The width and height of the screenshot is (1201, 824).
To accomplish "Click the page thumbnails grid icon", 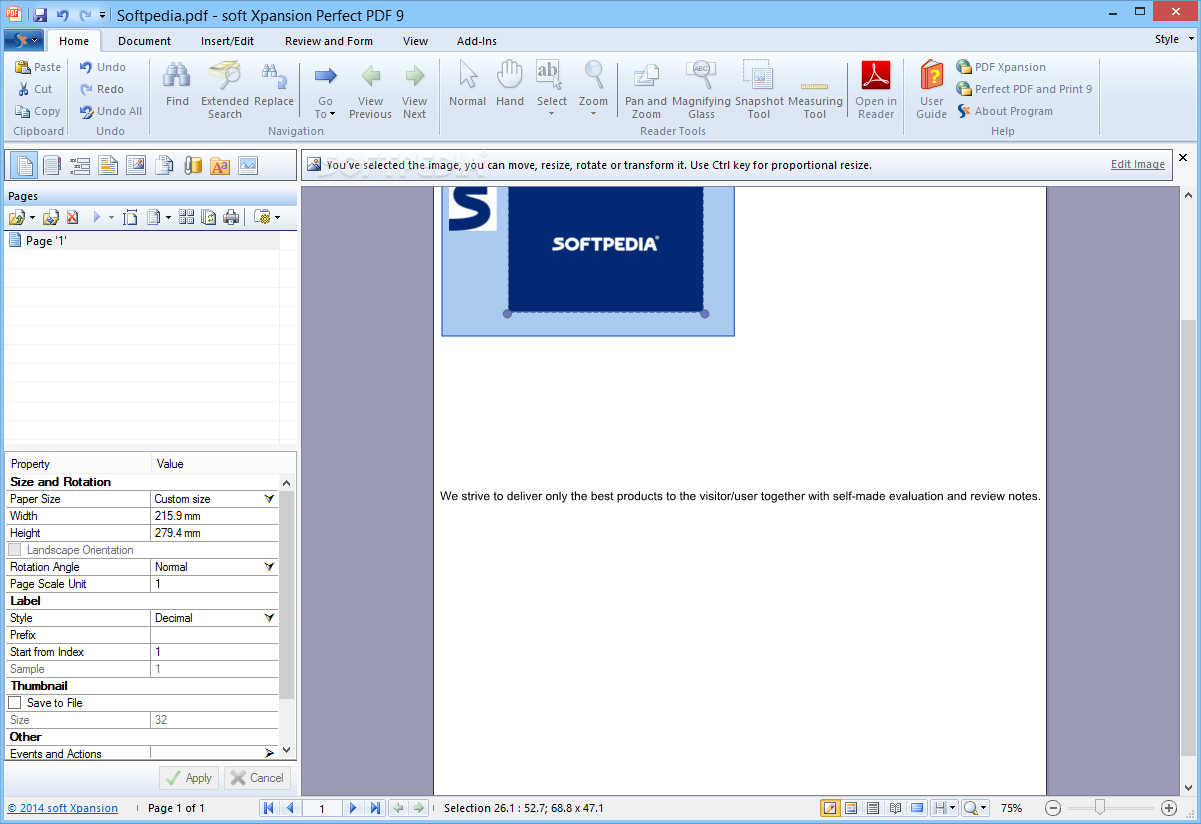I will pyautogui.click(x=187, y=217).
